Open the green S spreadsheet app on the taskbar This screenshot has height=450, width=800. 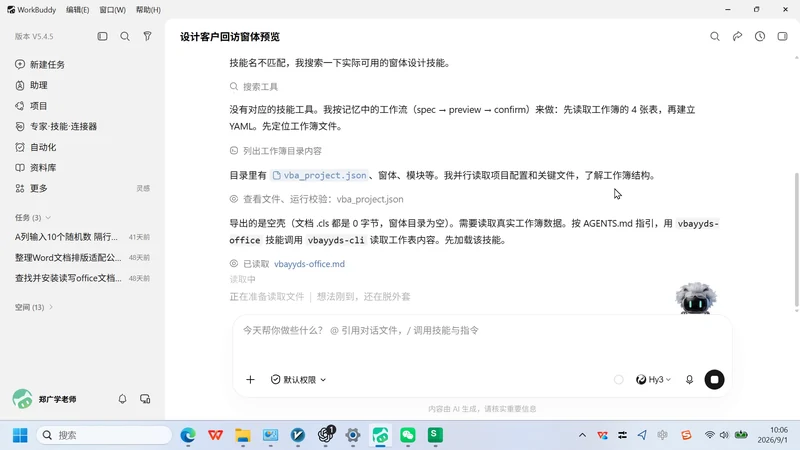tap(435, 435)
